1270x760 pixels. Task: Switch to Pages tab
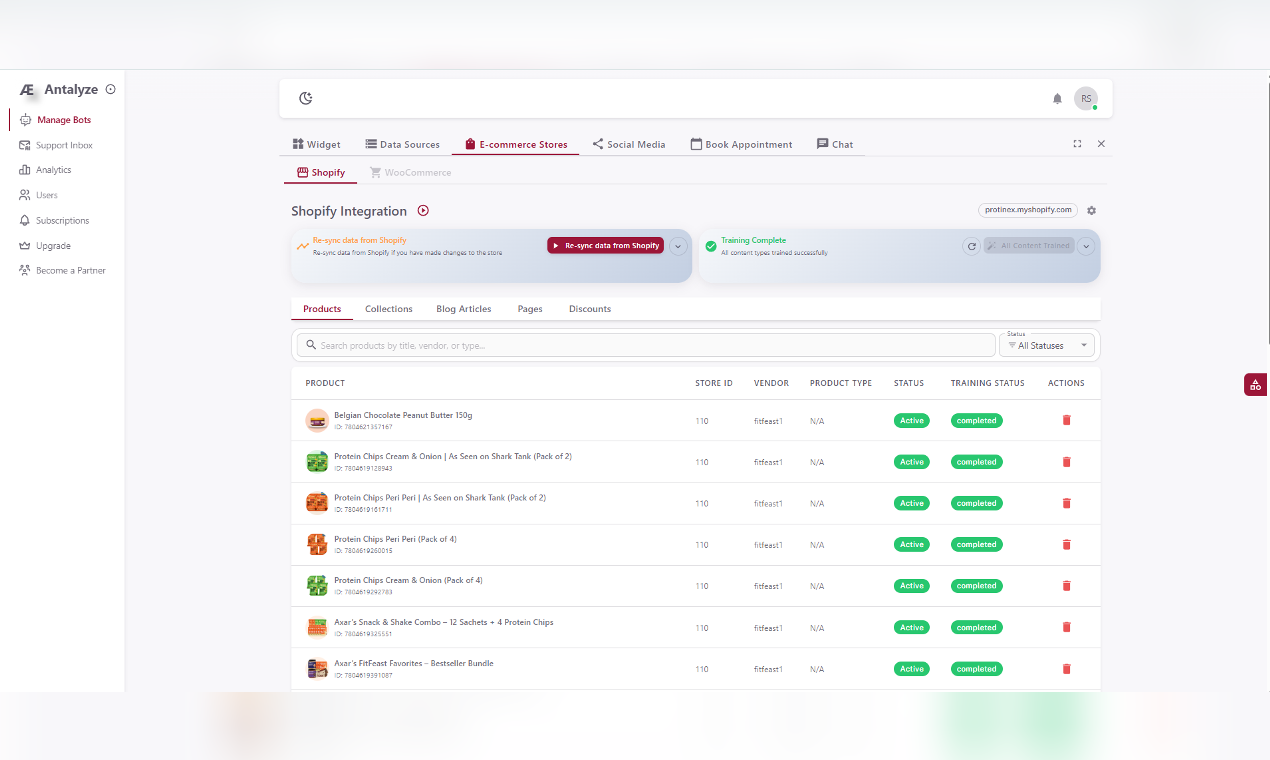pyautogui.click(x=530, y=309)
